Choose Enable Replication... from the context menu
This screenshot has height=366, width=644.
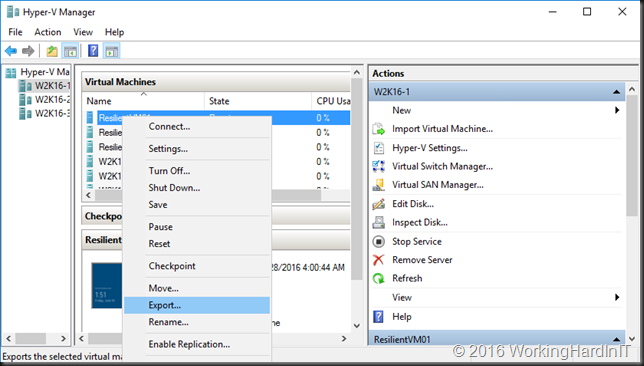coord(197,344)
